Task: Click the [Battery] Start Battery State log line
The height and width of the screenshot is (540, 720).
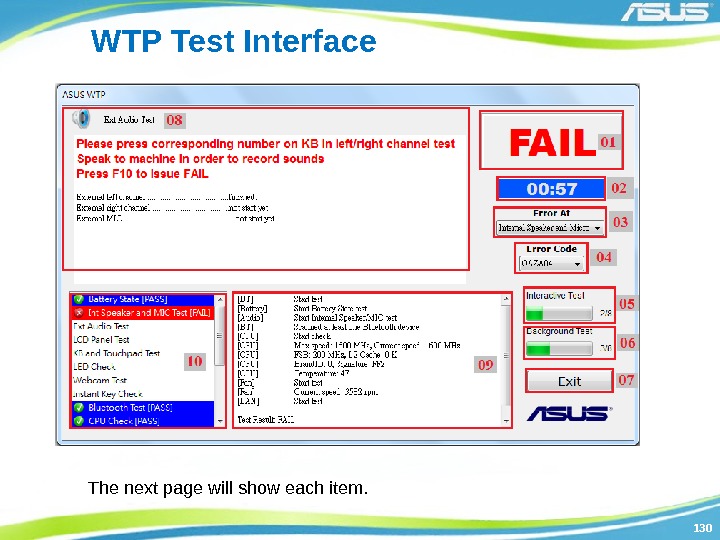Action: coord(302,309)
